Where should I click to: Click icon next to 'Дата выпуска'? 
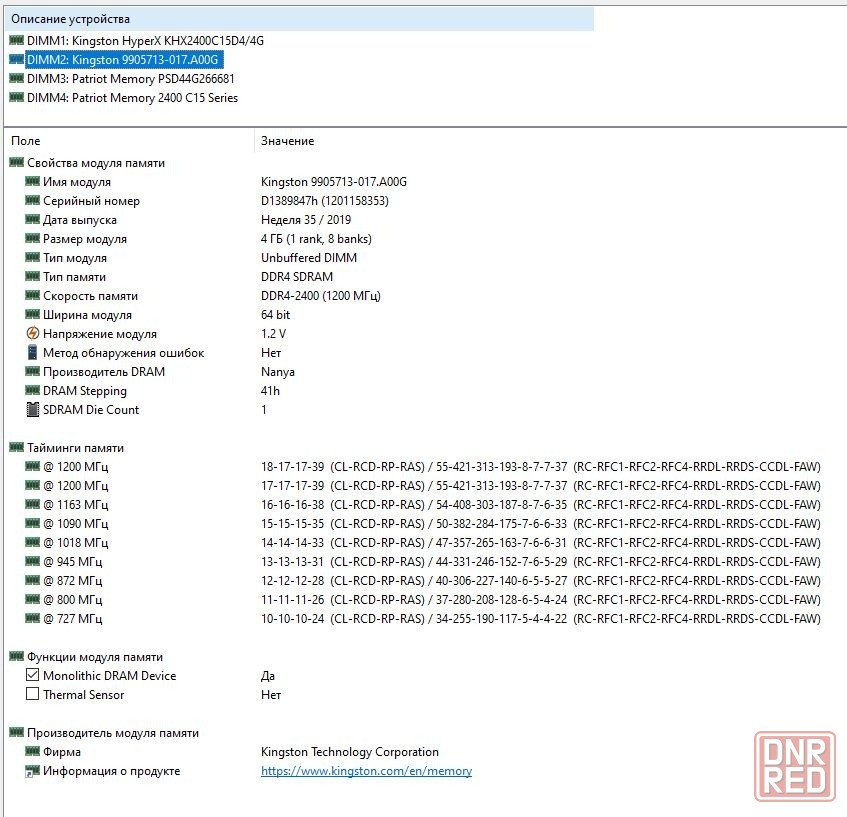point(32,219)
